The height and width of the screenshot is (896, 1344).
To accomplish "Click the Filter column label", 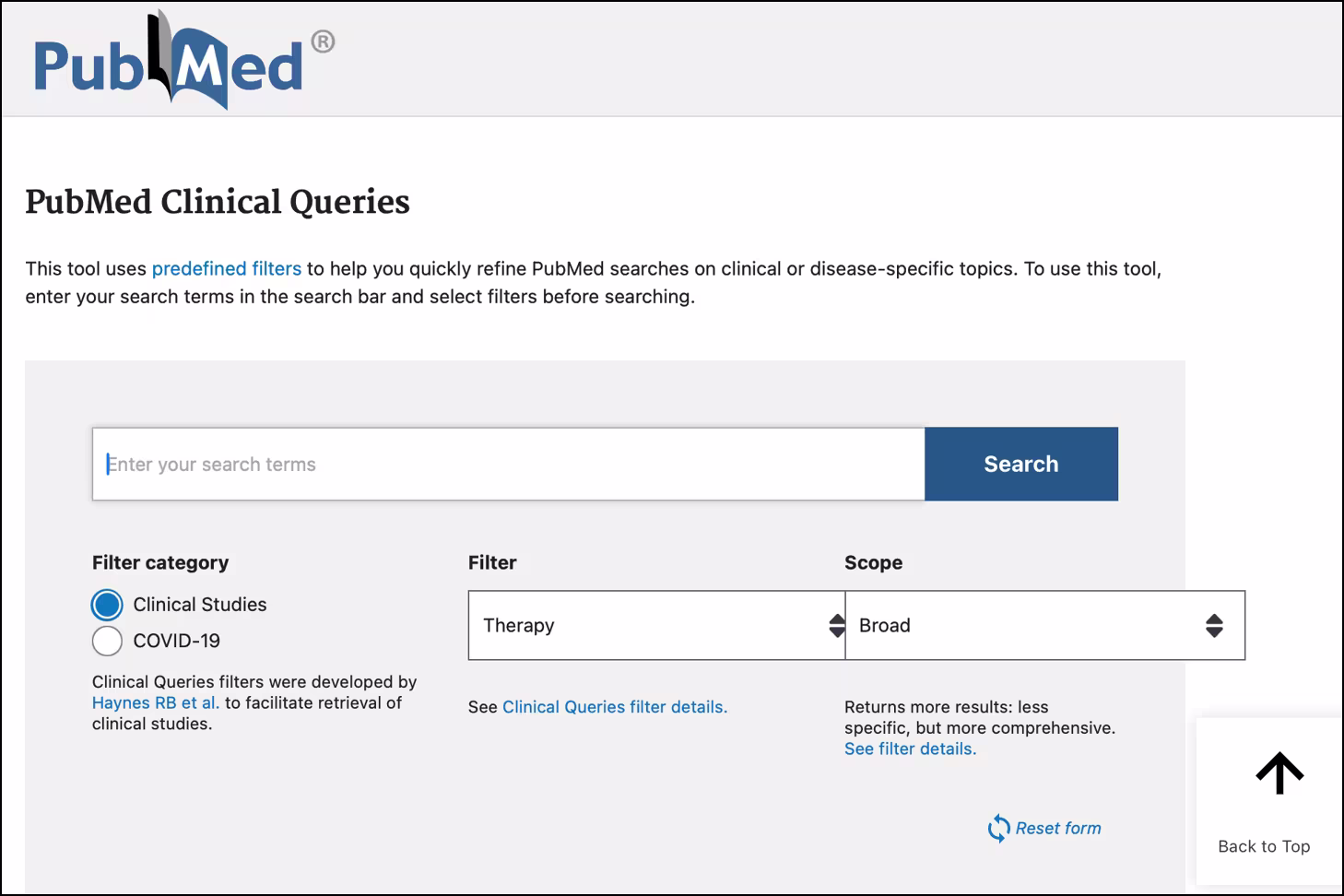I will coord(492,562).
